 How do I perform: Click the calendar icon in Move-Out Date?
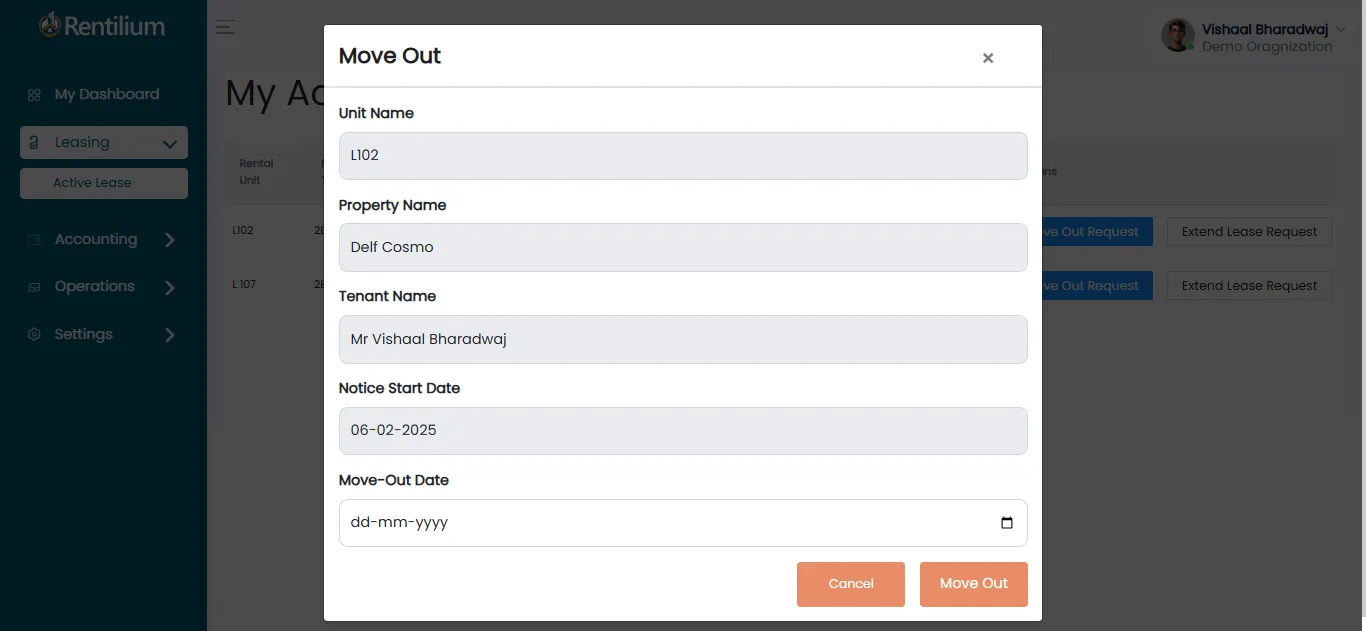point(1006,523)
